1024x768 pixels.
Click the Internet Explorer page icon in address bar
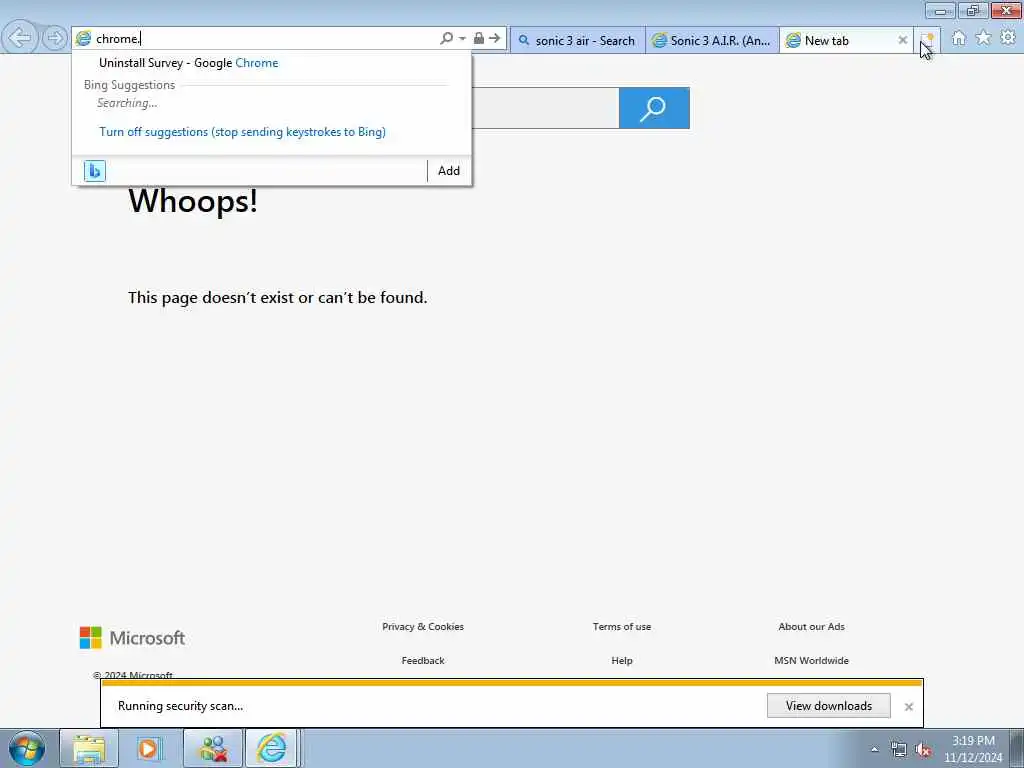point(83,39)
